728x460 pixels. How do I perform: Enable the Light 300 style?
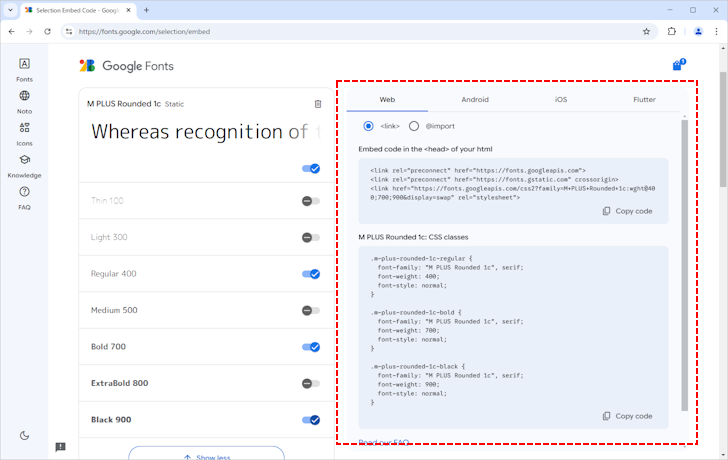[x=311, y=237]
